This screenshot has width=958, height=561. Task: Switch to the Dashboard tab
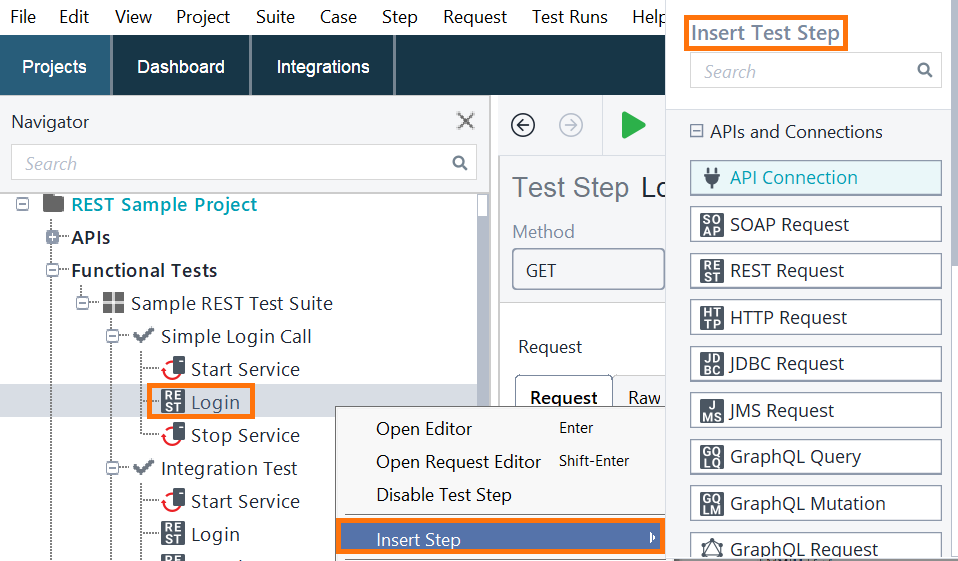pyautogui.click(x=181, y=65)
